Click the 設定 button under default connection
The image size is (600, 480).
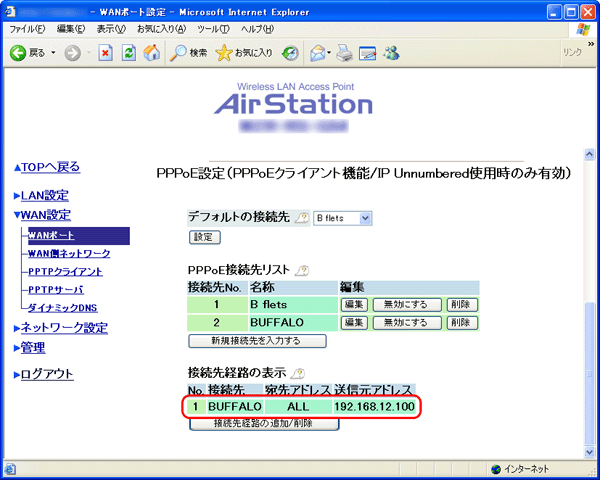pos(205,237)
